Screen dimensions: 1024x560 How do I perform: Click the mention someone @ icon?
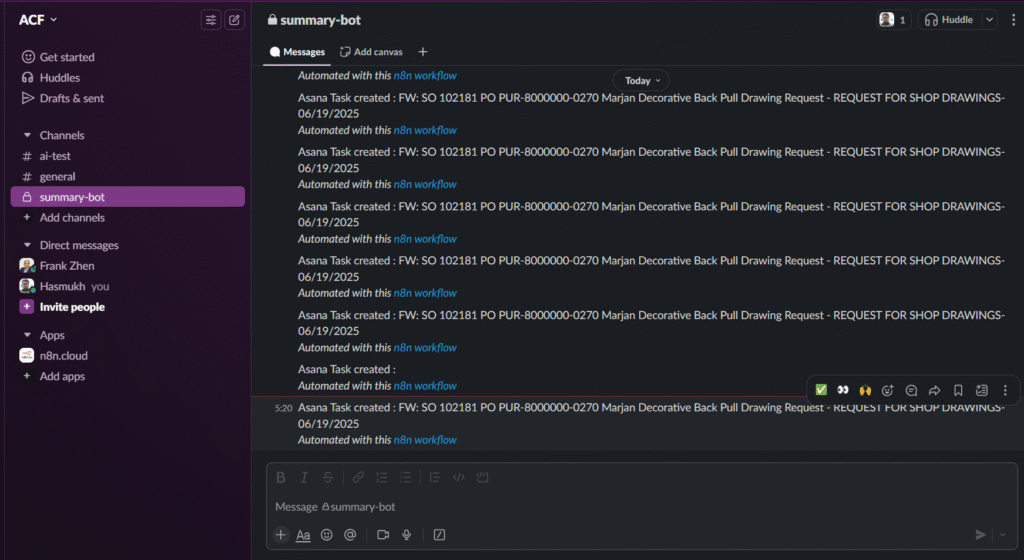[350, 535]
